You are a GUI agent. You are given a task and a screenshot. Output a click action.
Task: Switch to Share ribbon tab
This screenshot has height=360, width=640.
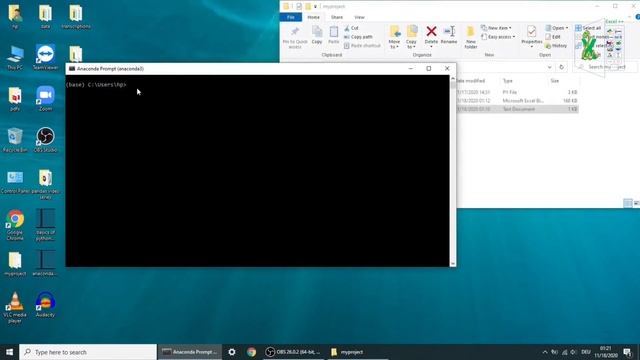pyautogui.click(x=337, y=17)
